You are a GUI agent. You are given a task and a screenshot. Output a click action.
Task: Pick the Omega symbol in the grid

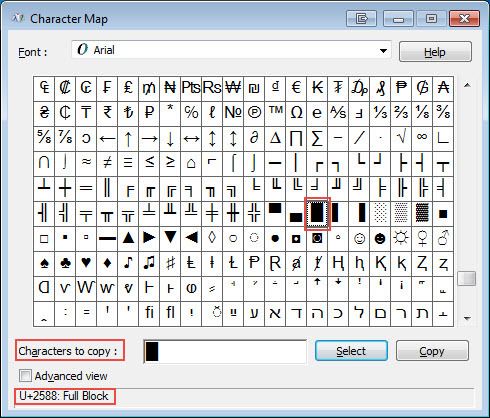point(296,113)
